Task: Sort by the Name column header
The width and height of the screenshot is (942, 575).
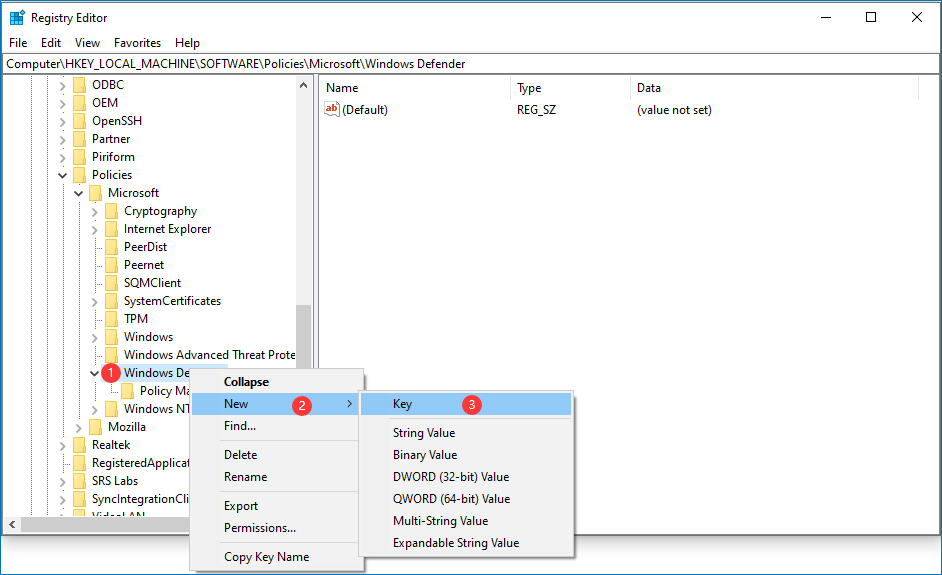Action: pos(415,88)
